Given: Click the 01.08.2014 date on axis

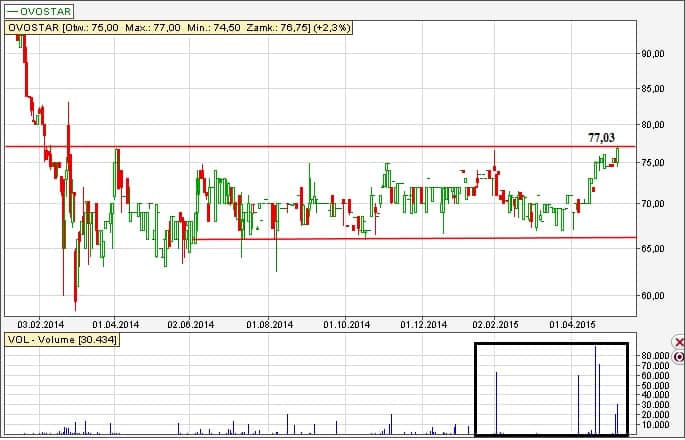Looking at the screenshot, I should coord(270,324).
